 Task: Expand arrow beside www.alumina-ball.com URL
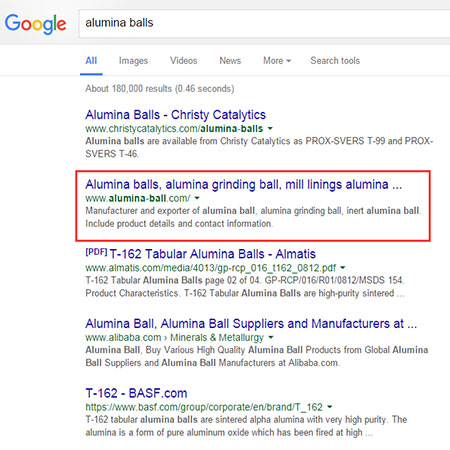pos(197,198)
